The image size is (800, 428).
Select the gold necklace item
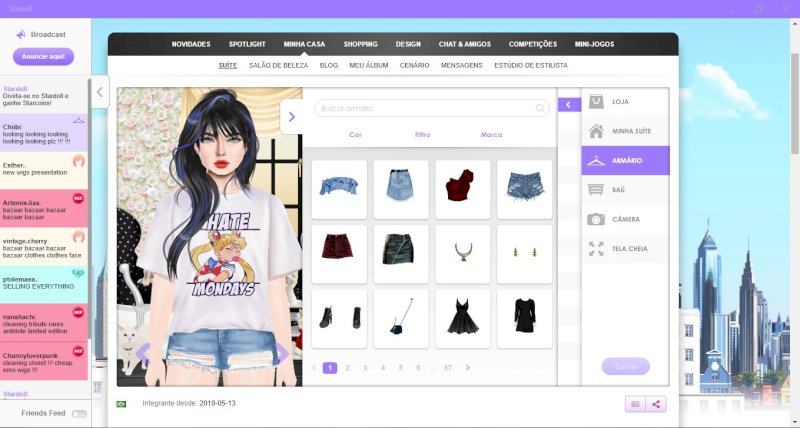pyautogui.click(x=463, y=254)
